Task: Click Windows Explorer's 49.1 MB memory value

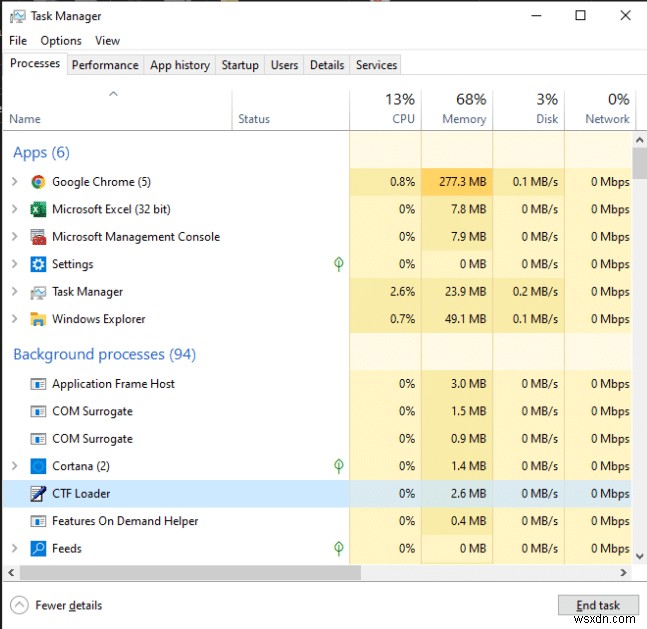Action: pos(465,319)
